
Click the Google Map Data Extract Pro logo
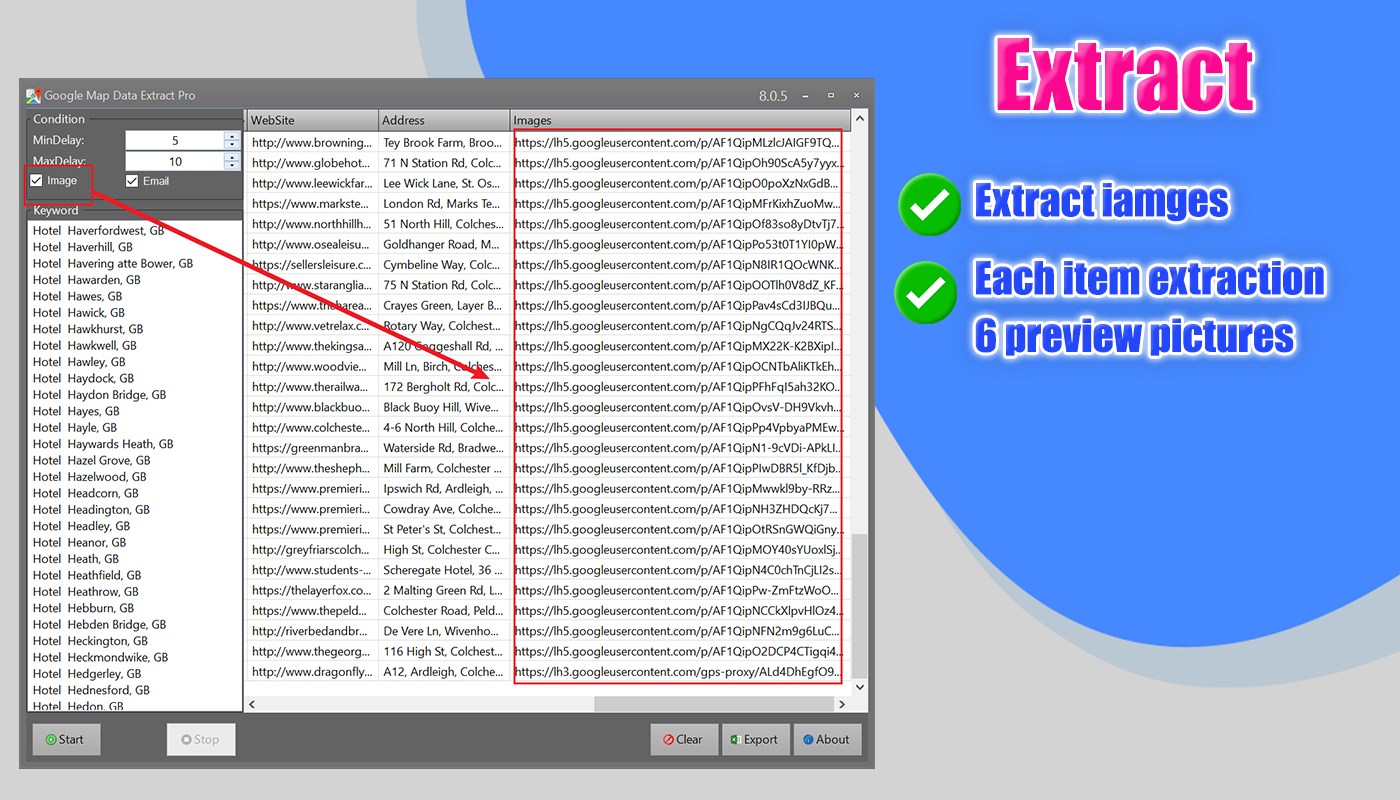click(x=33, y=95)
